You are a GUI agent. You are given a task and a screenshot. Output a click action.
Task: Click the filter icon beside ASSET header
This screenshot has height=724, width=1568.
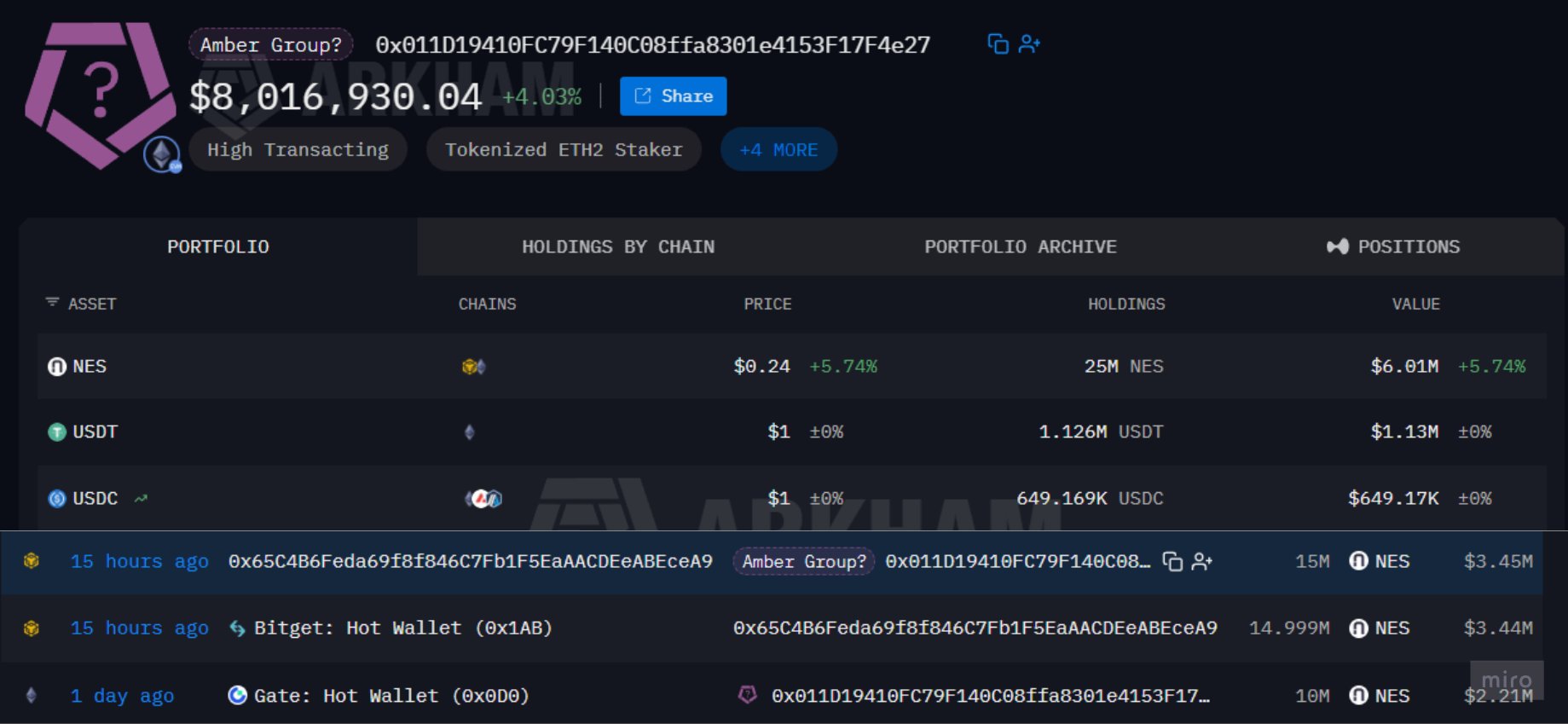[x=52, y=303]
